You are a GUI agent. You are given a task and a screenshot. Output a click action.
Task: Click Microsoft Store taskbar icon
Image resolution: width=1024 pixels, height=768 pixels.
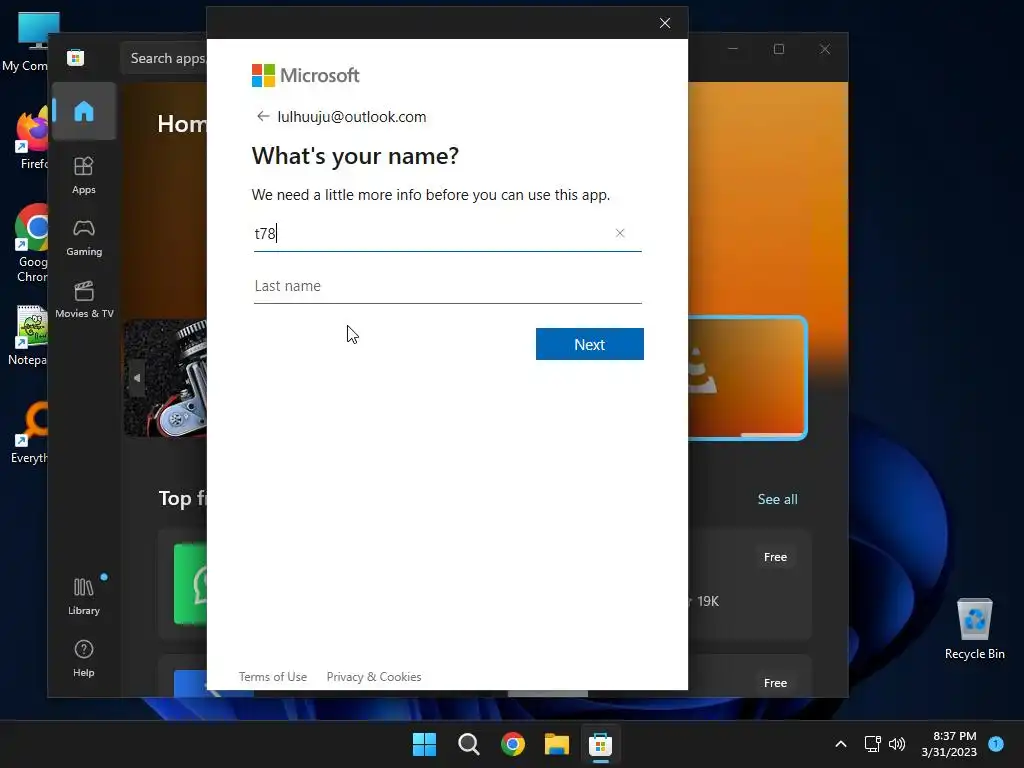[x=600, y=744]
